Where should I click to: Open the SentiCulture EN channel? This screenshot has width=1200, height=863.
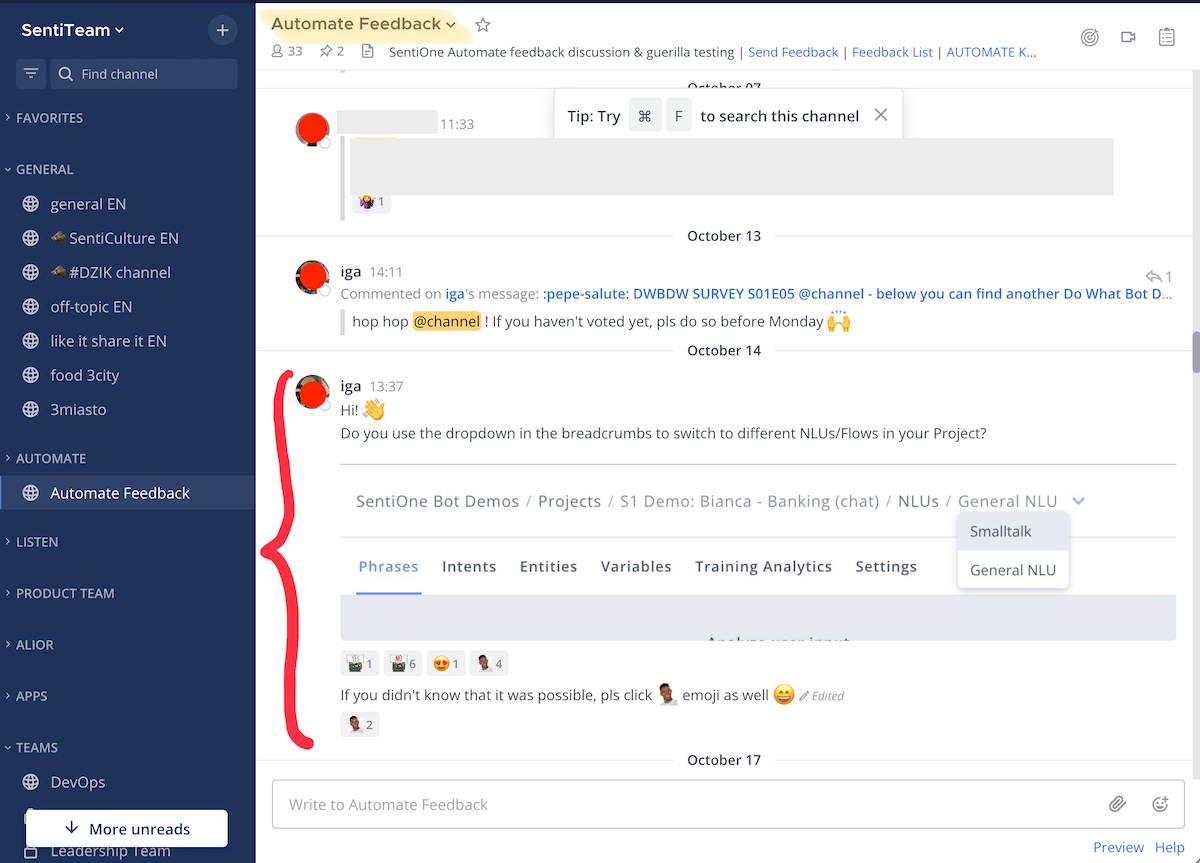[127, 238]
